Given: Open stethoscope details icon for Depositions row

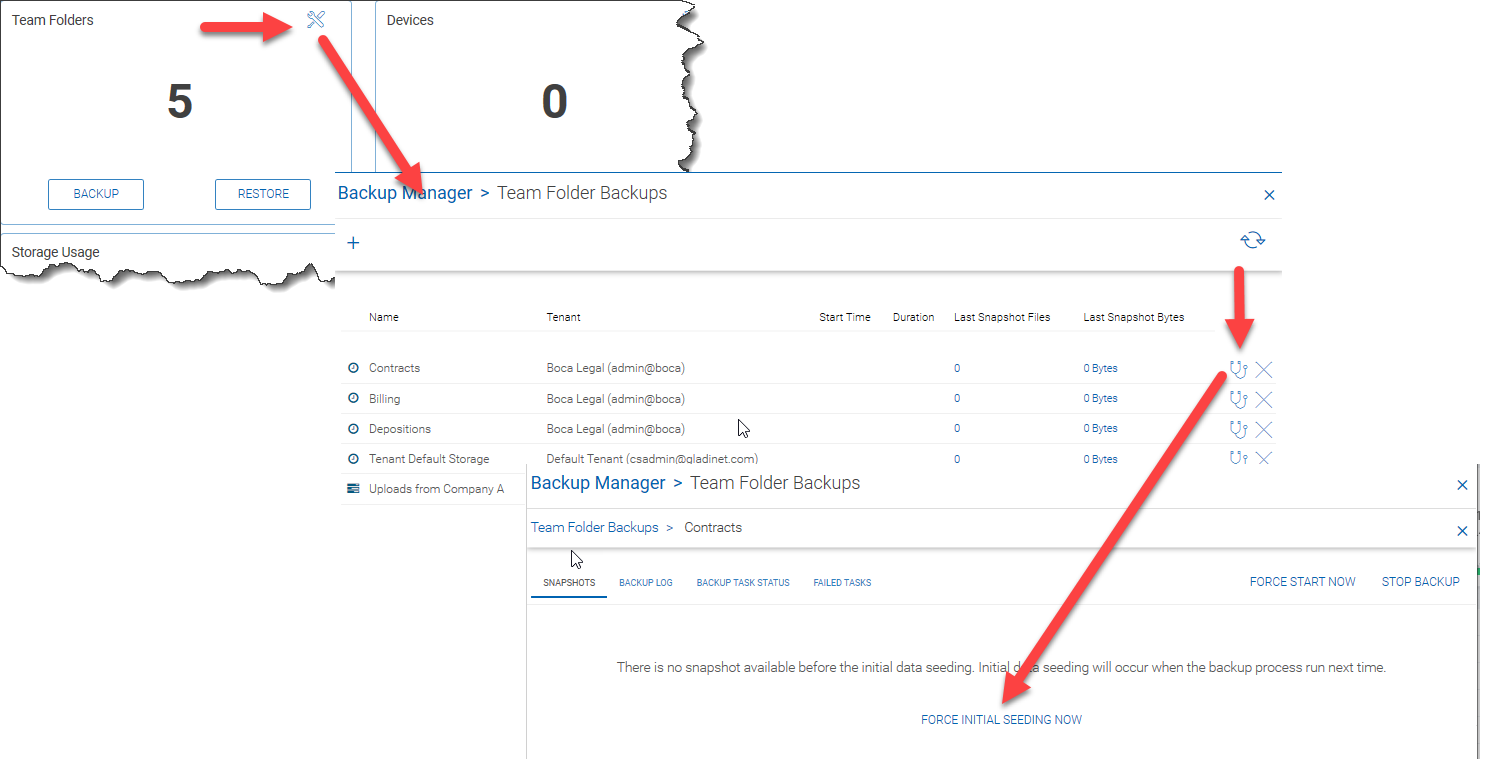Looking at the screenshot, I should point(1239,430).
